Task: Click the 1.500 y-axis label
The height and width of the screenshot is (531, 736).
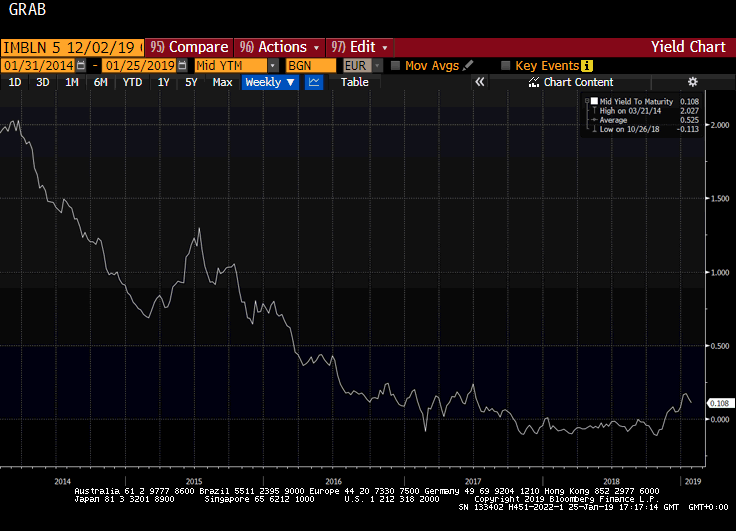Action: click(x=720, y=199)
